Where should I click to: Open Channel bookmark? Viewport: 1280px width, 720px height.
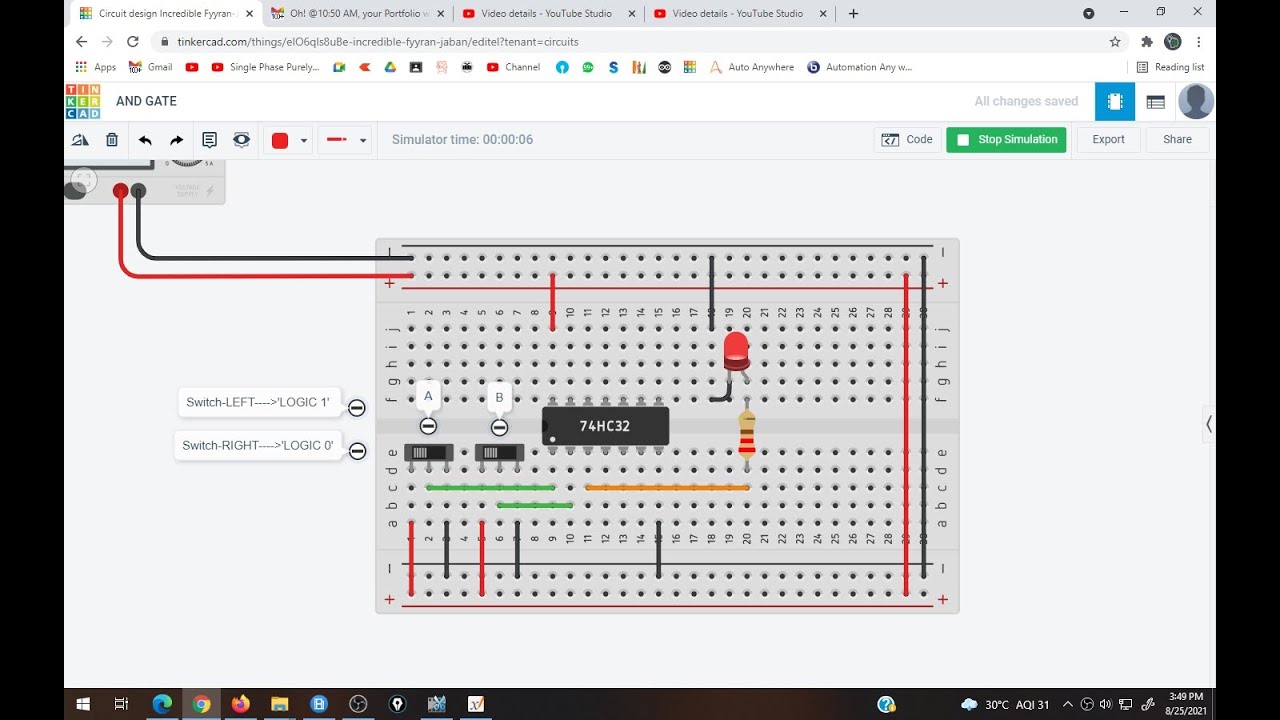pyautogui.click(x=513, y=67)
